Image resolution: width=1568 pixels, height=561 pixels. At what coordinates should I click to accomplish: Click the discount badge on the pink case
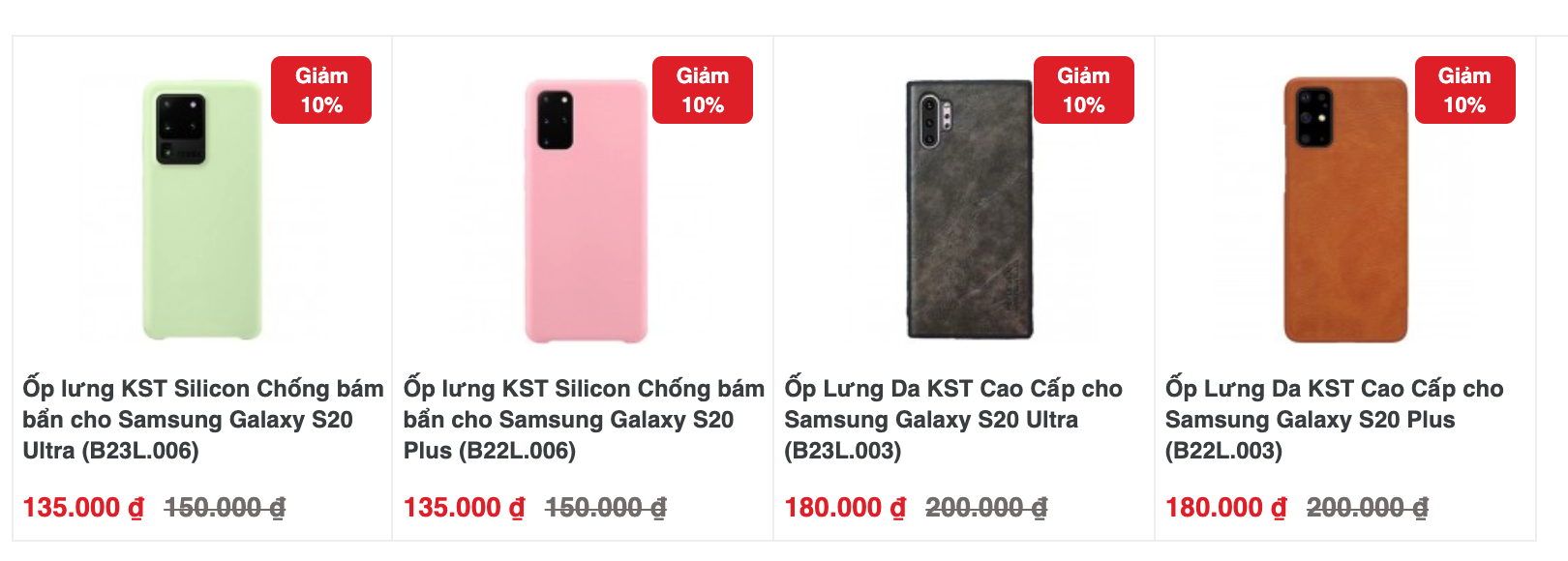pyautogui.click(x=703, y=90)
